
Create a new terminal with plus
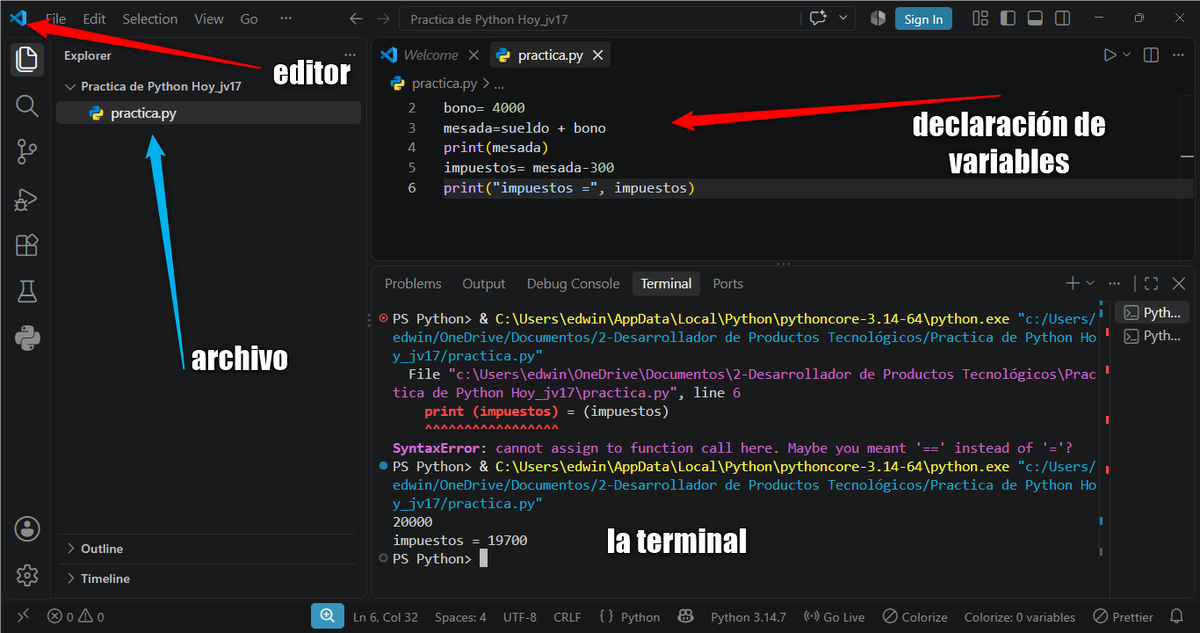[x=1072, y=283]
